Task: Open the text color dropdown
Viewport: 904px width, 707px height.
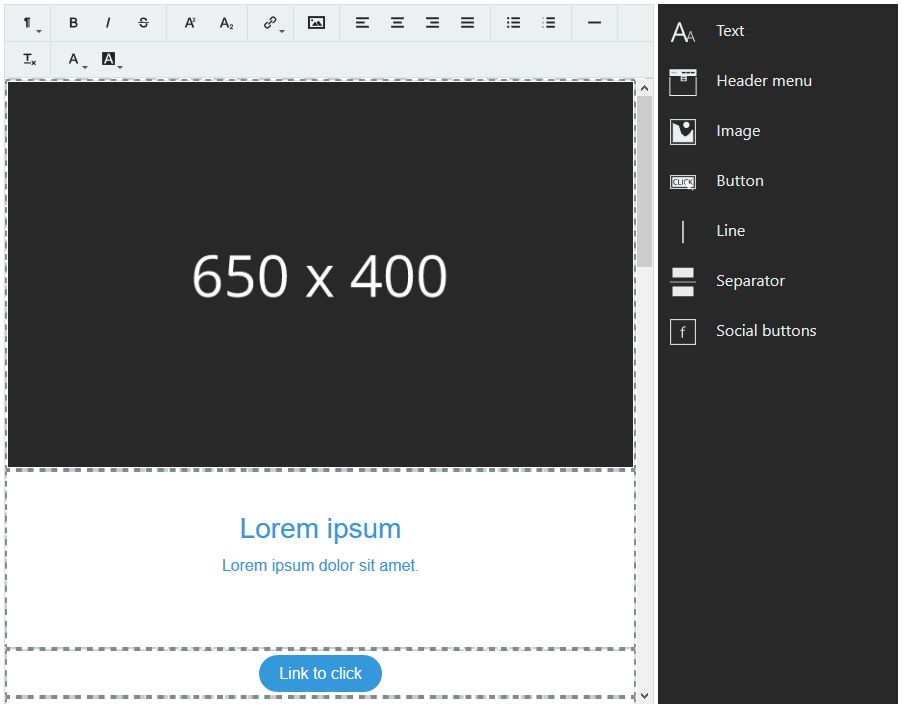Action: tap(76, 60)
